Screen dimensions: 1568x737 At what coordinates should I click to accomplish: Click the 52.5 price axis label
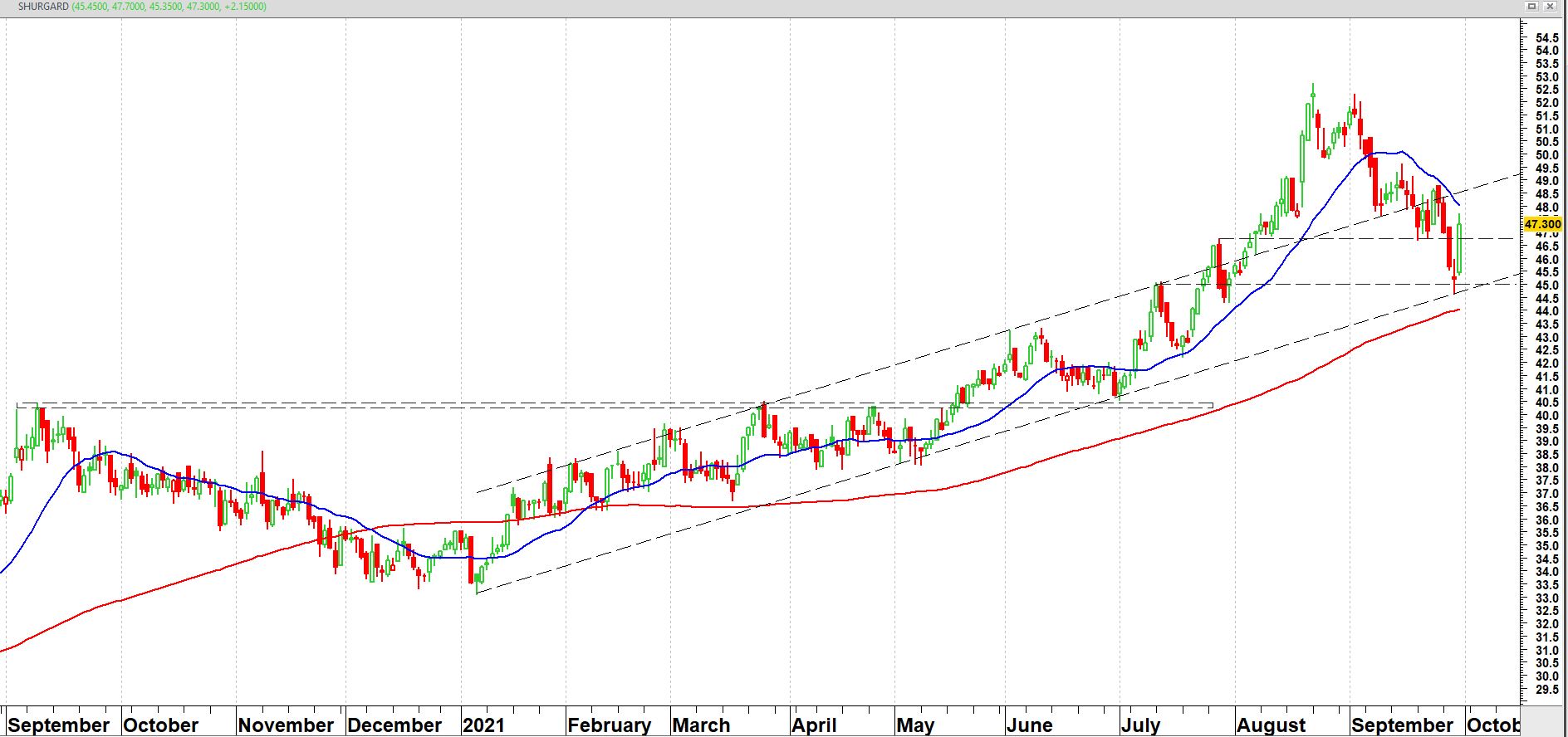[x=1547, y=90]
